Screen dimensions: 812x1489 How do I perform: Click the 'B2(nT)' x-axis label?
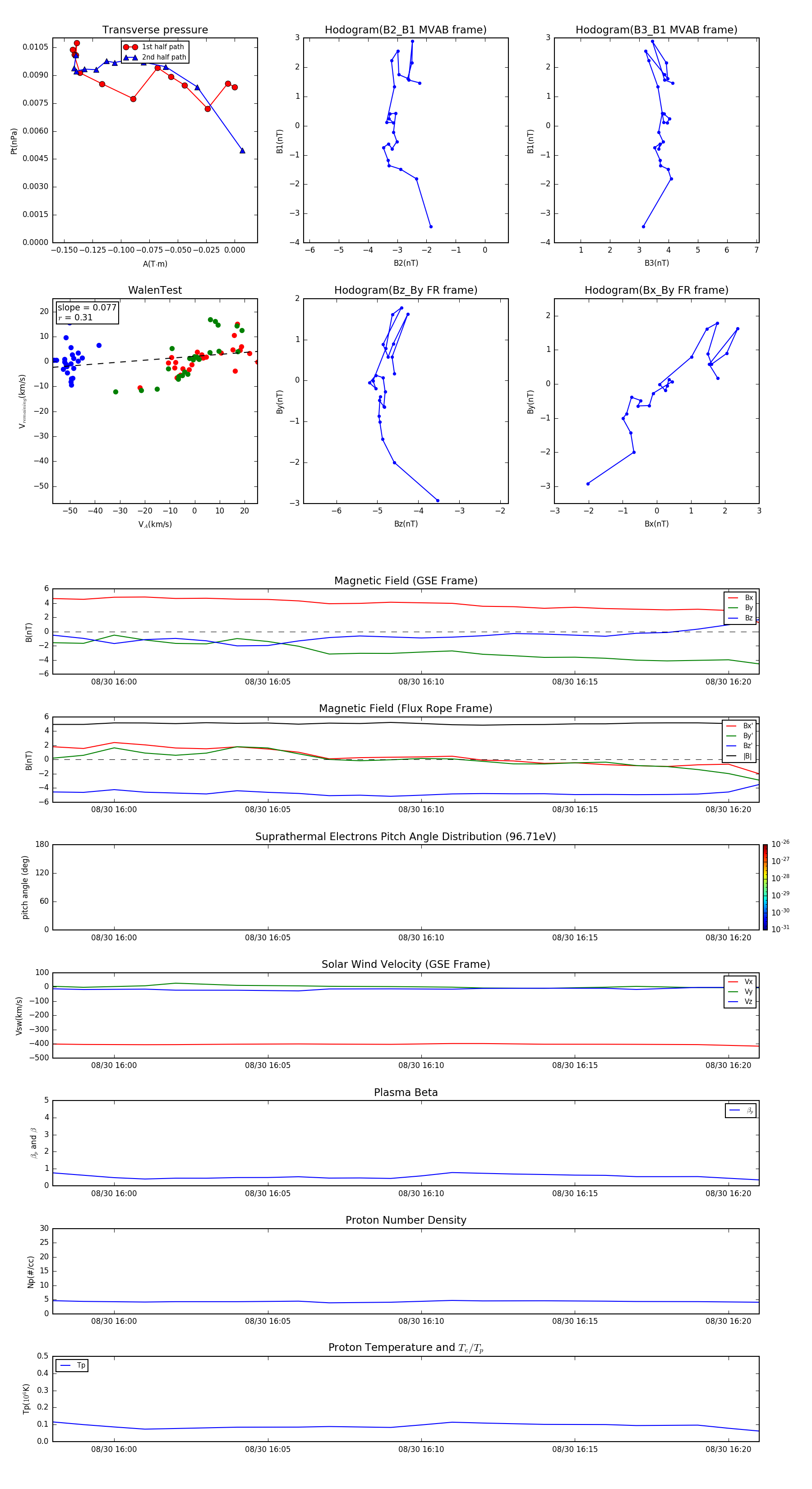(x=406, y=263)
